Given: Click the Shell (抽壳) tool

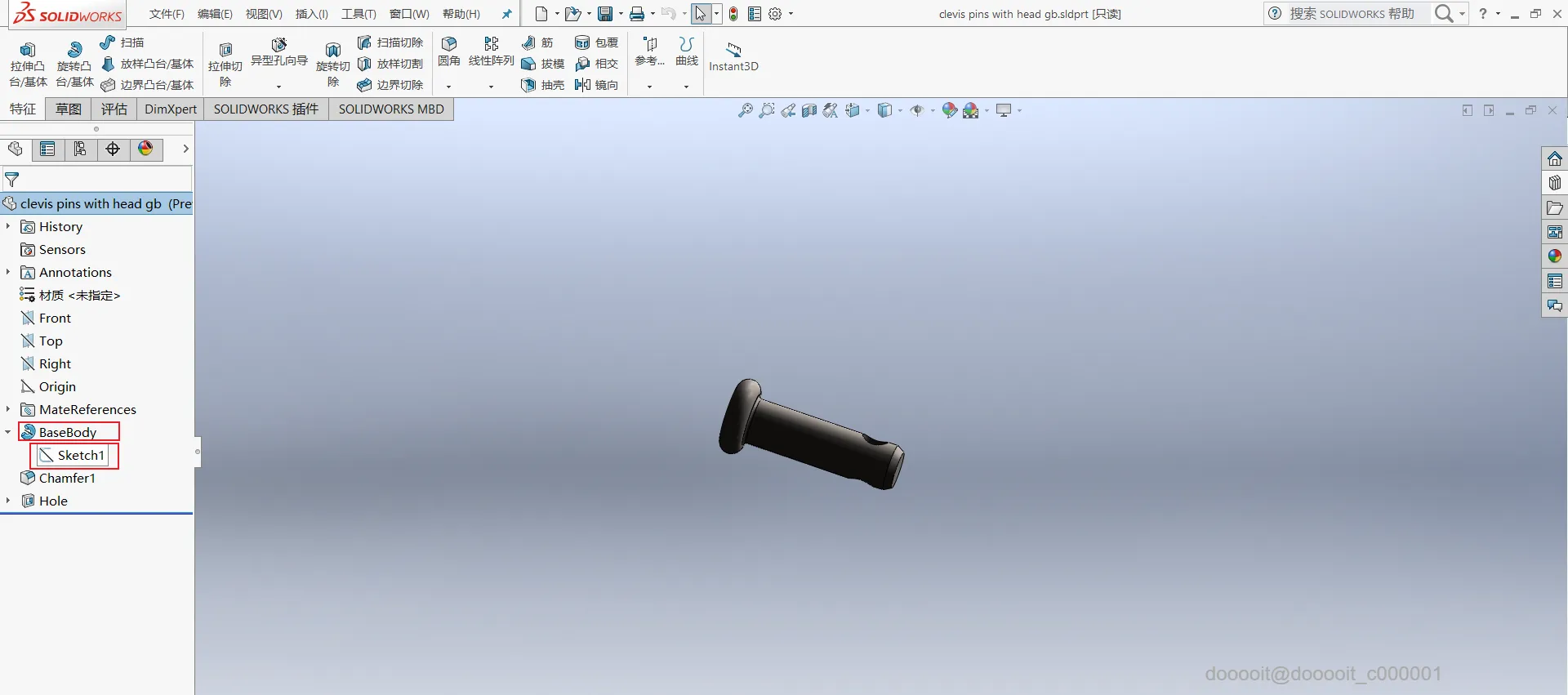Looking at the screenshot, I should pyautogui.click(x=542, y=85).
